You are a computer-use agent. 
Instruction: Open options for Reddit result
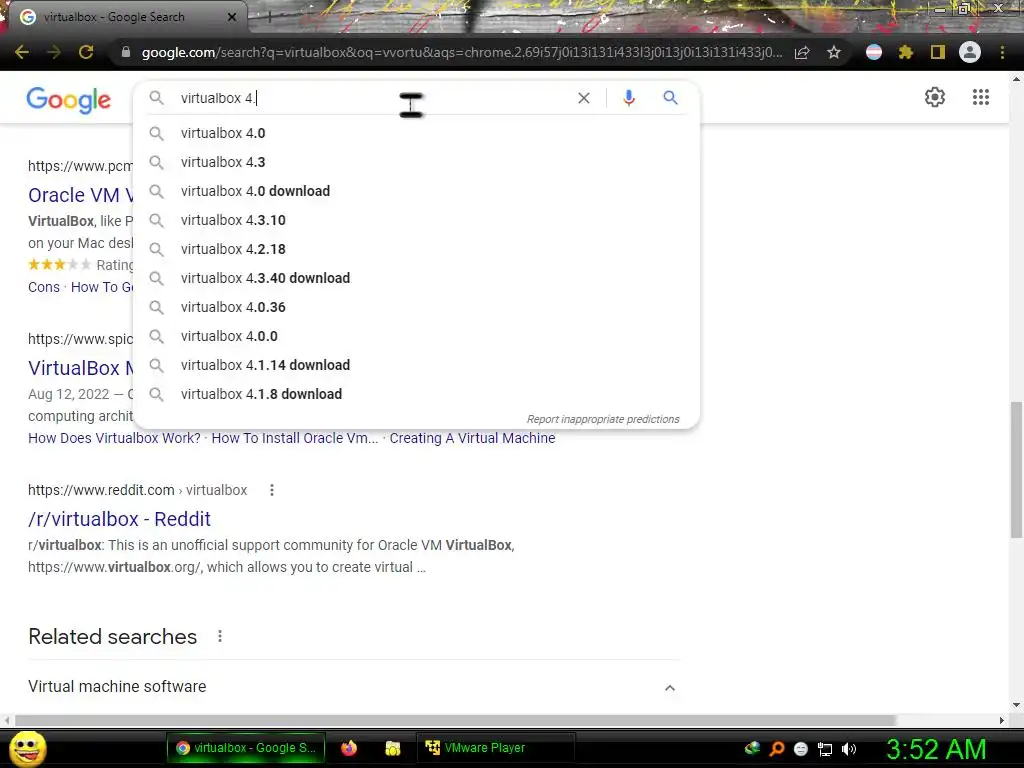272,490
